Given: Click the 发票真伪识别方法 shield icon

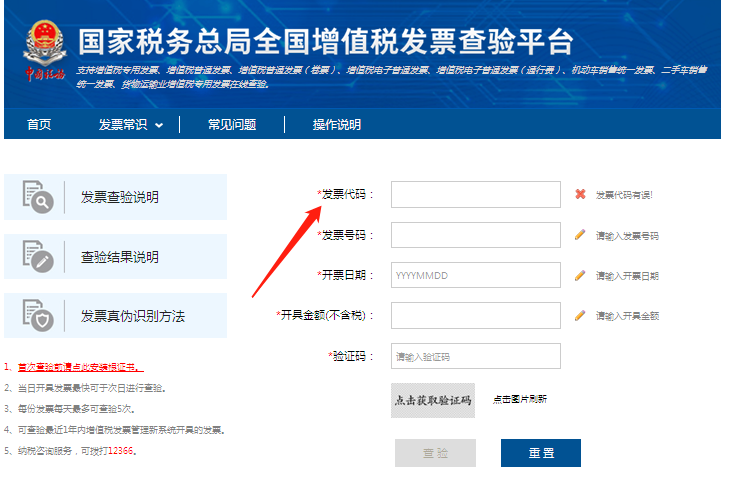Looking at the screenshot, I should point(38,315).
